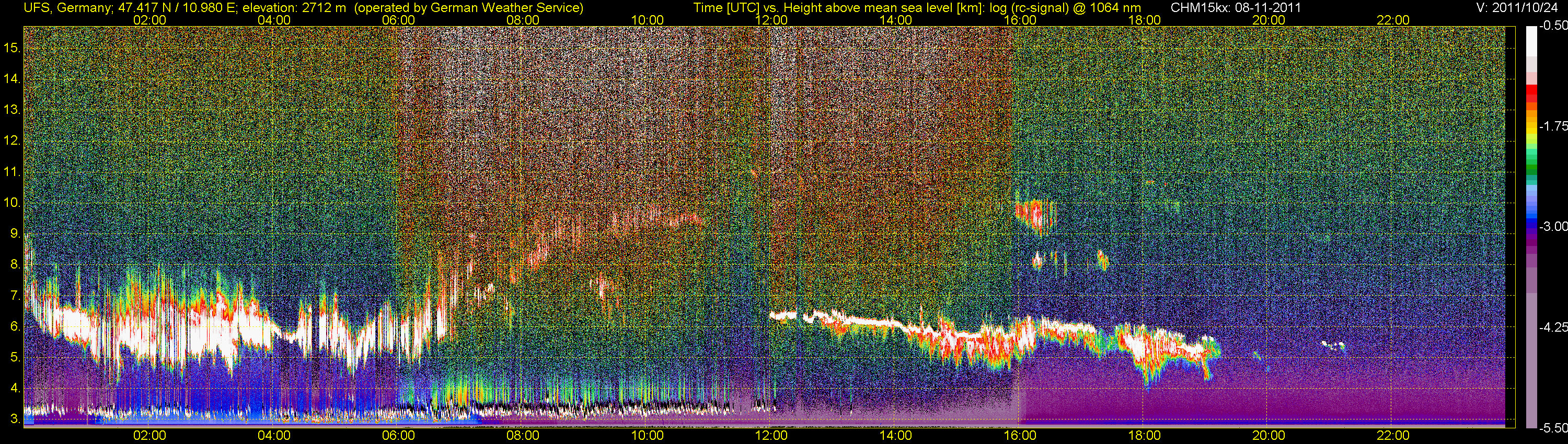Select the 'log (rc-signal) @ 1064 nm' text
This screenshot has width=1568, height=444.
coord(1064,7)
